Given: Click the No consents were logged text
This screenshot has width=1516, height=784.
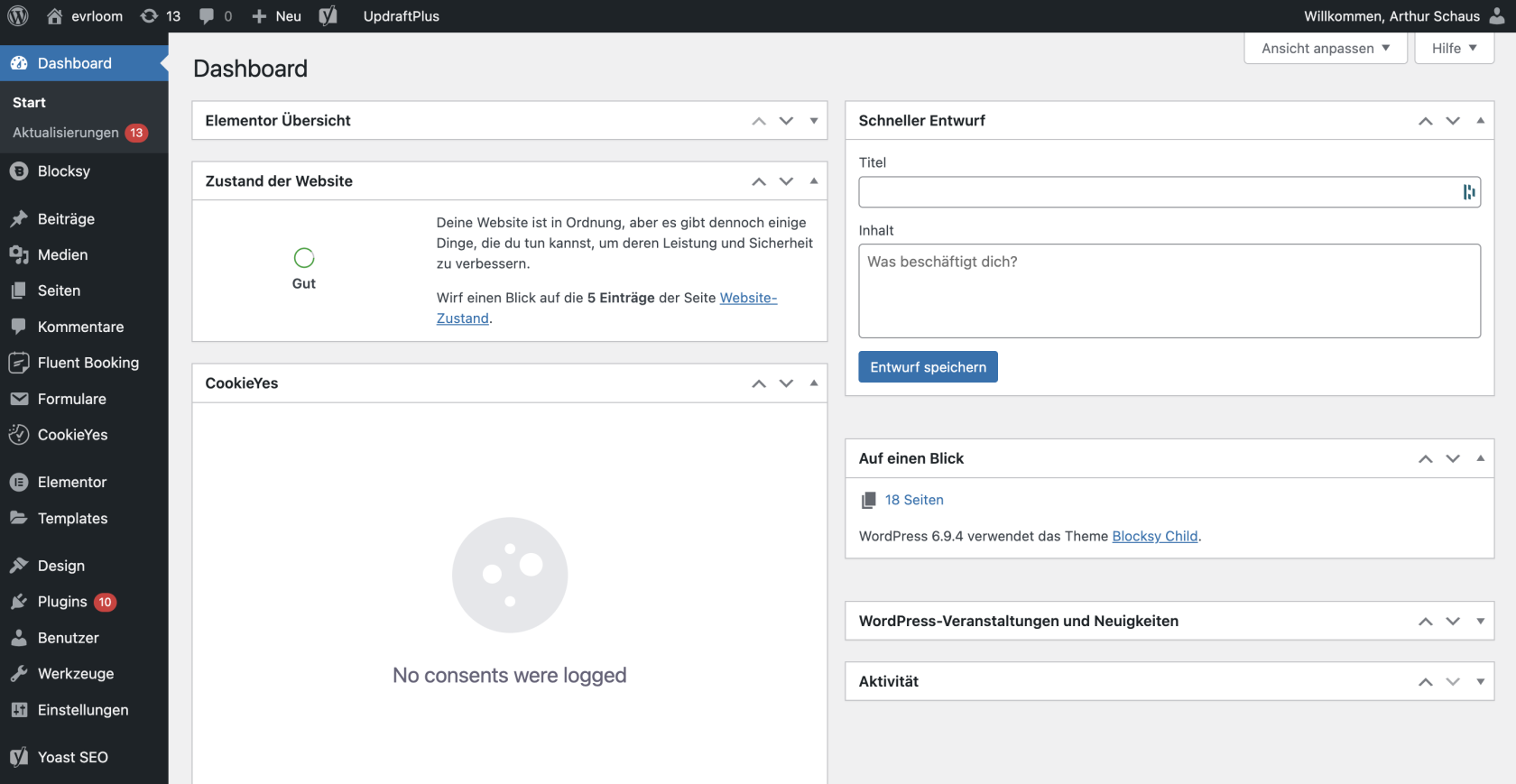Looking at the screenshot, I should click(510, 676).
